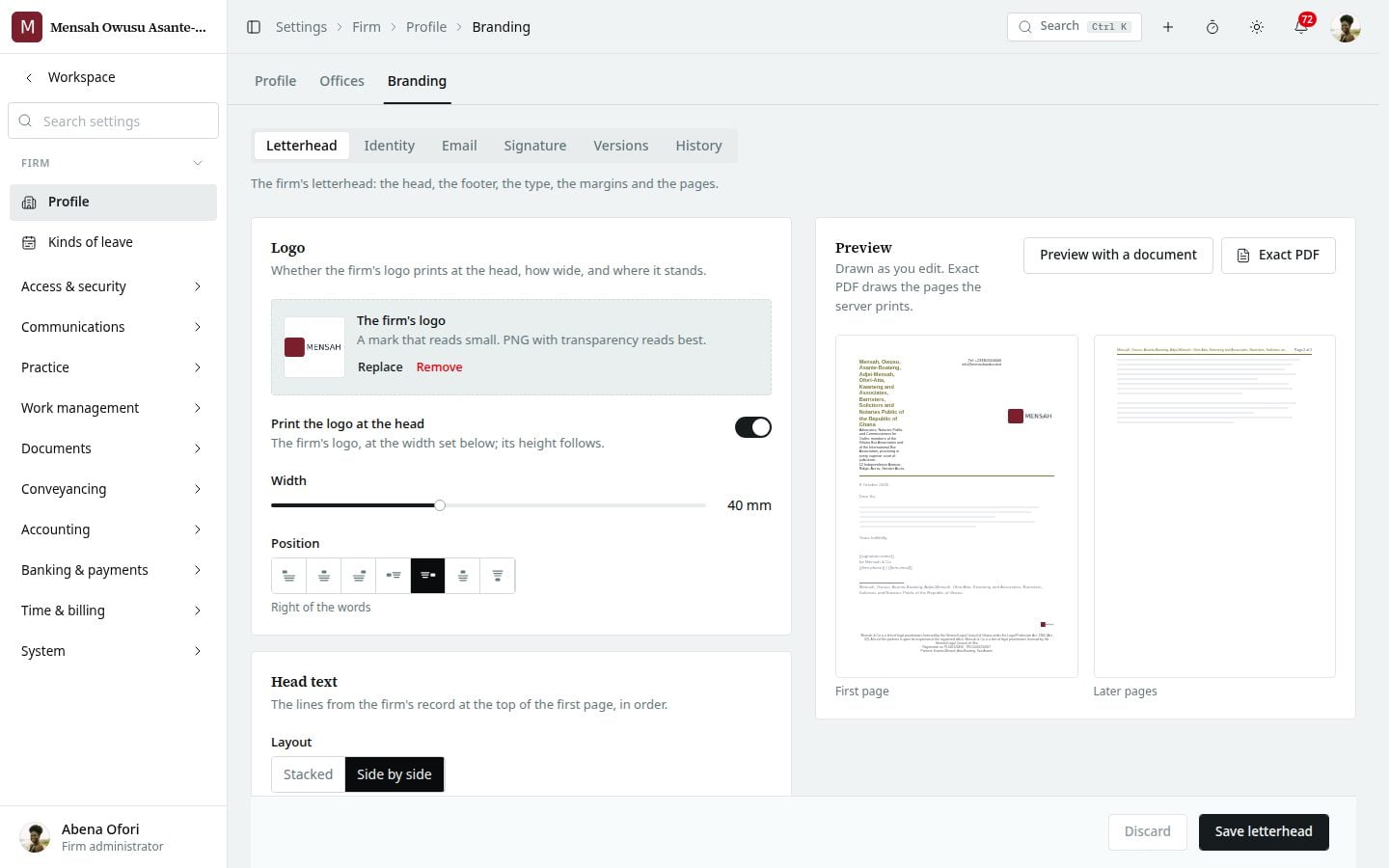This screenshot has width=1389, height=868.
Task: Choose logo above words, top-right position
Action: pyautogui.click(x=359, y=576)
